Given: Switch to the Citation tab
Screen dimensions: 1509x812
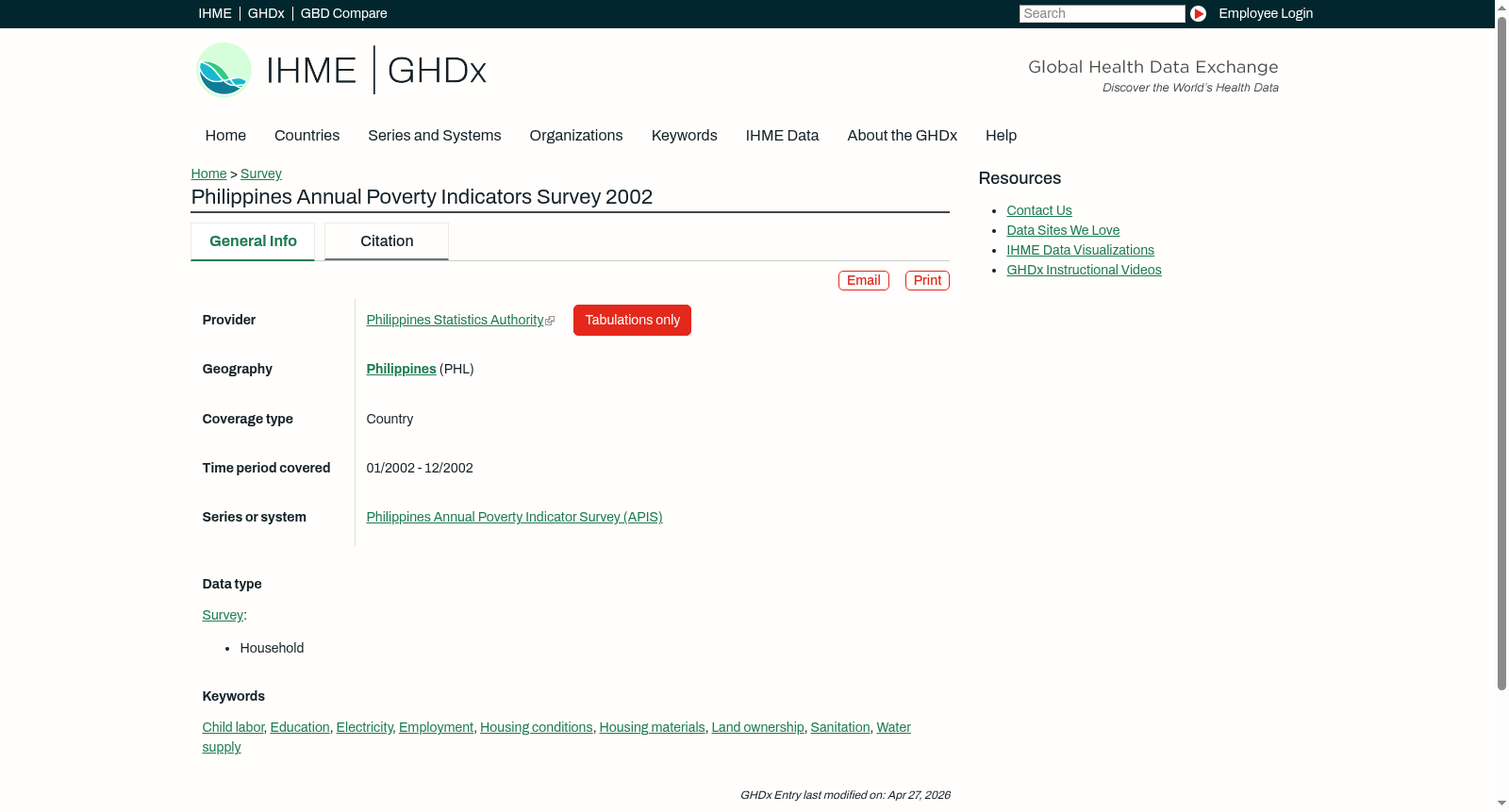Looking at the screenshot, I should point(387,241).
